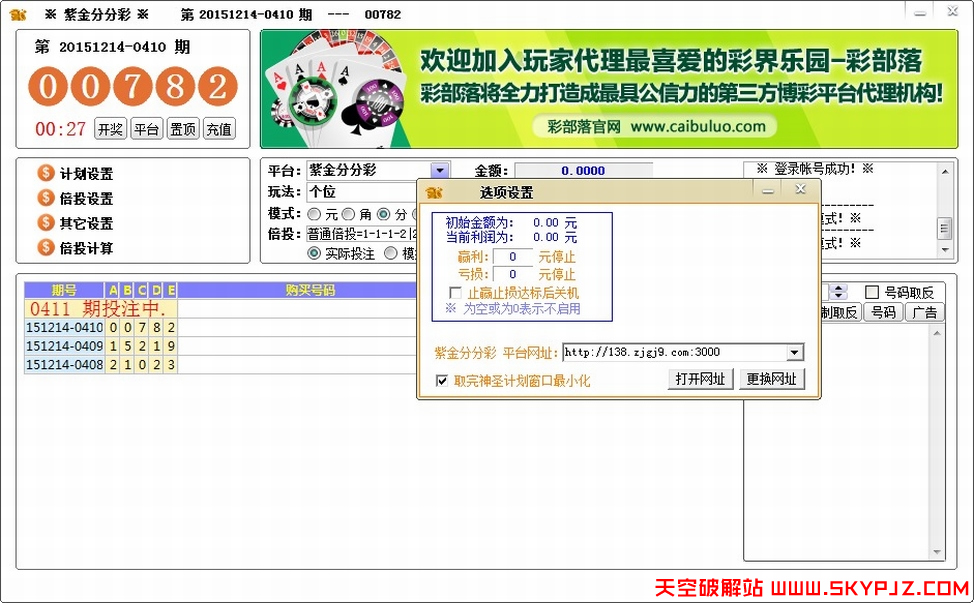This screenshot has height=603, width=974.
Task: Open the 紫金分分彩 platform dropdown
Action: point(438,169)
